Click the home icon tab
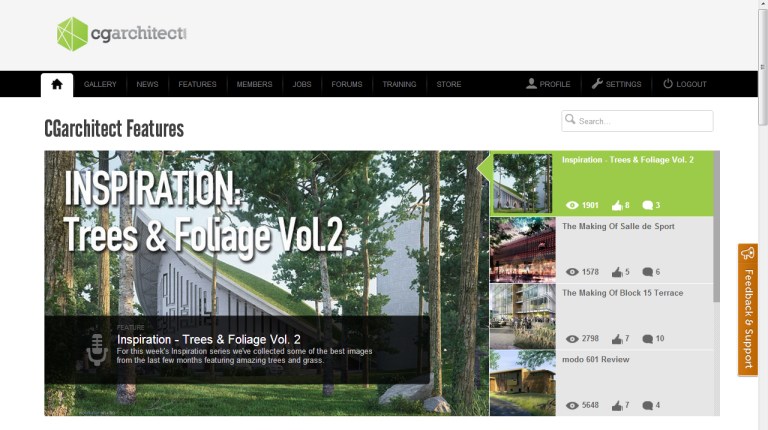This screenshot has width=768, height=430. click(x=57, y=84)
